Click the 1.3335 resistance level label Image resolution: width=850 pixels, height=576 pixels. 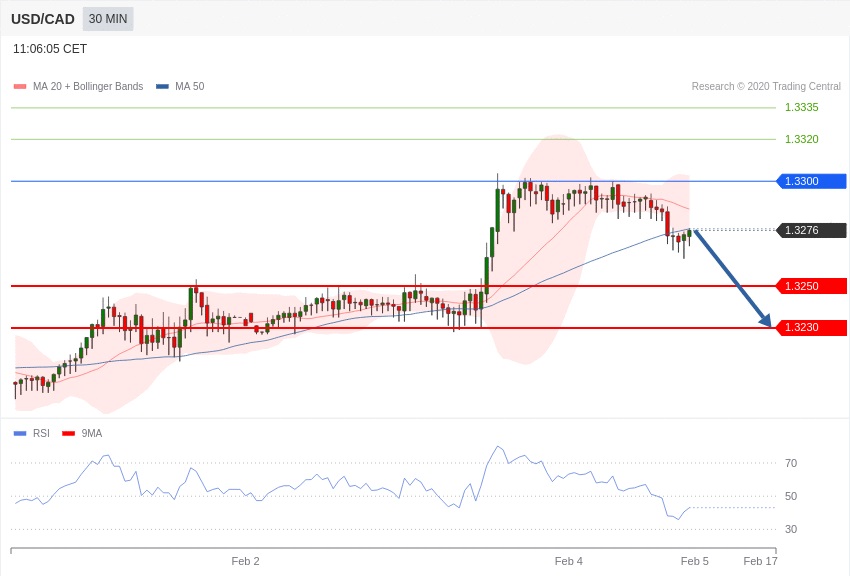pos(801,107)
